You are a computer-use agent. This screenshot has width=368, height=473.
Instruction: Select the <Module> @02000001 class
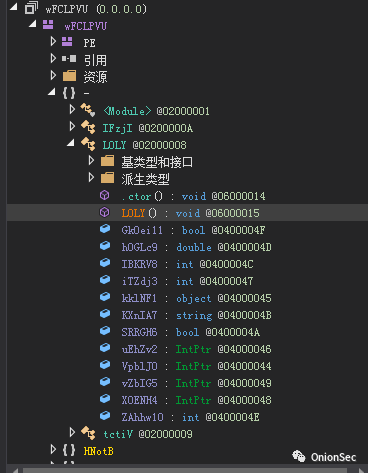click(x=156, y=111)
